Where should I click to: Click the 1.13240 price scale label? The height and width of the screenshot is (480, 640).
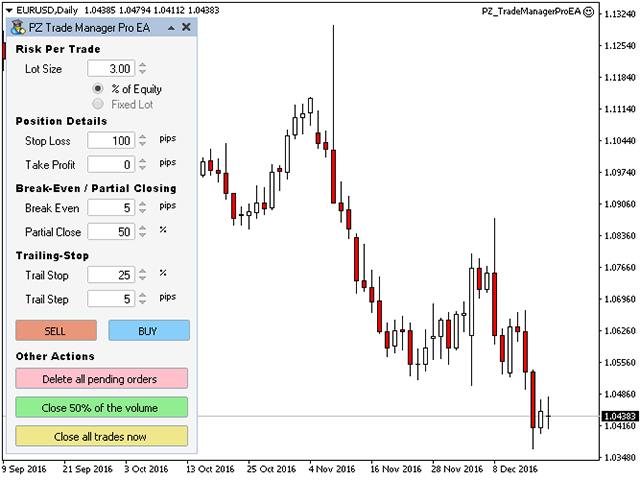pos(620,14)
